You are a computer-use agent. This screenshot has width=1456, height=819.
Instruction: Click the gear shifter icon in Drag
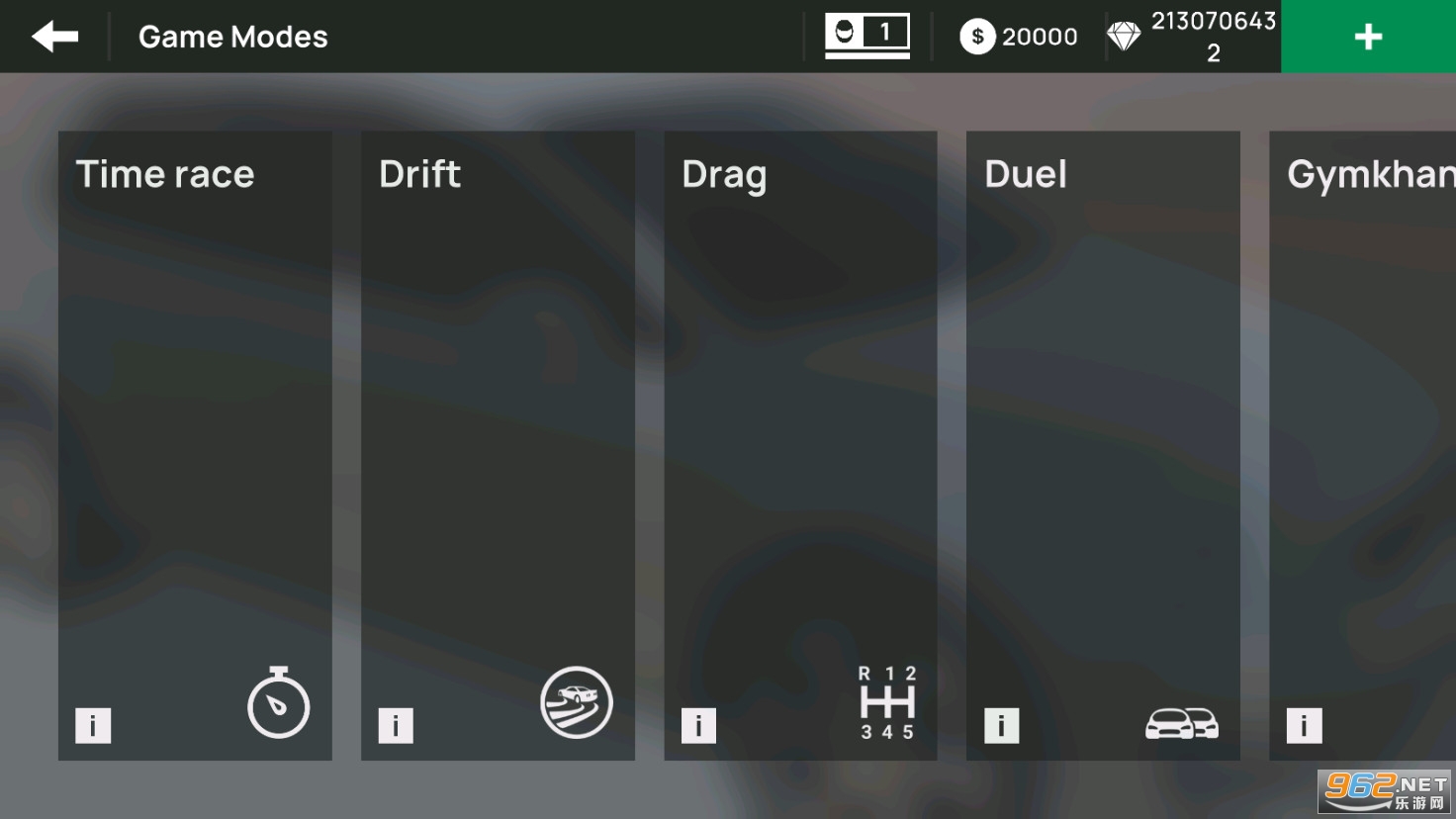tap(887, 702)
